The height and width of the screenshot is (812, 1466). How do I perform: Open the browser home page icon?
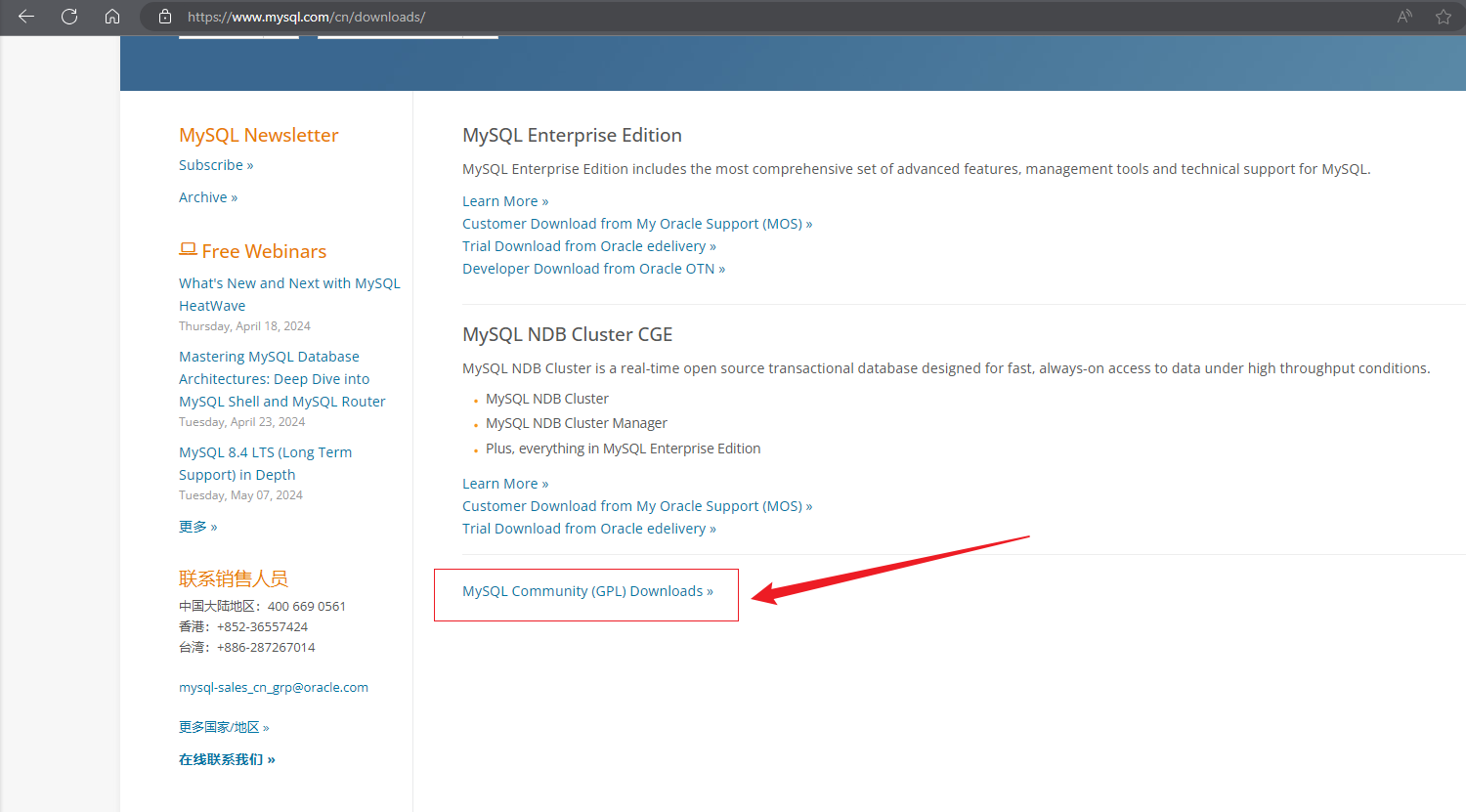point(112,17)
